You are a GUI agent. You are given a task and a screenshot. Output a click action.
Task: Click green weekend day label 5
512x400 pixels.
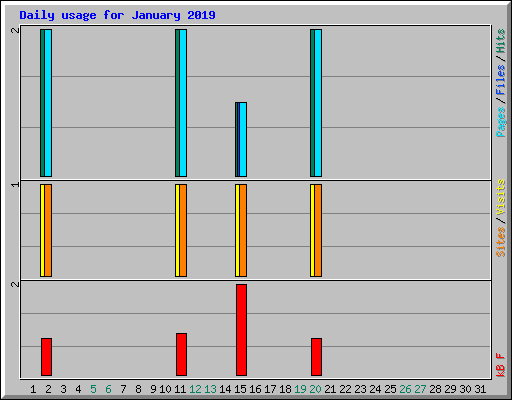point(93,389)
